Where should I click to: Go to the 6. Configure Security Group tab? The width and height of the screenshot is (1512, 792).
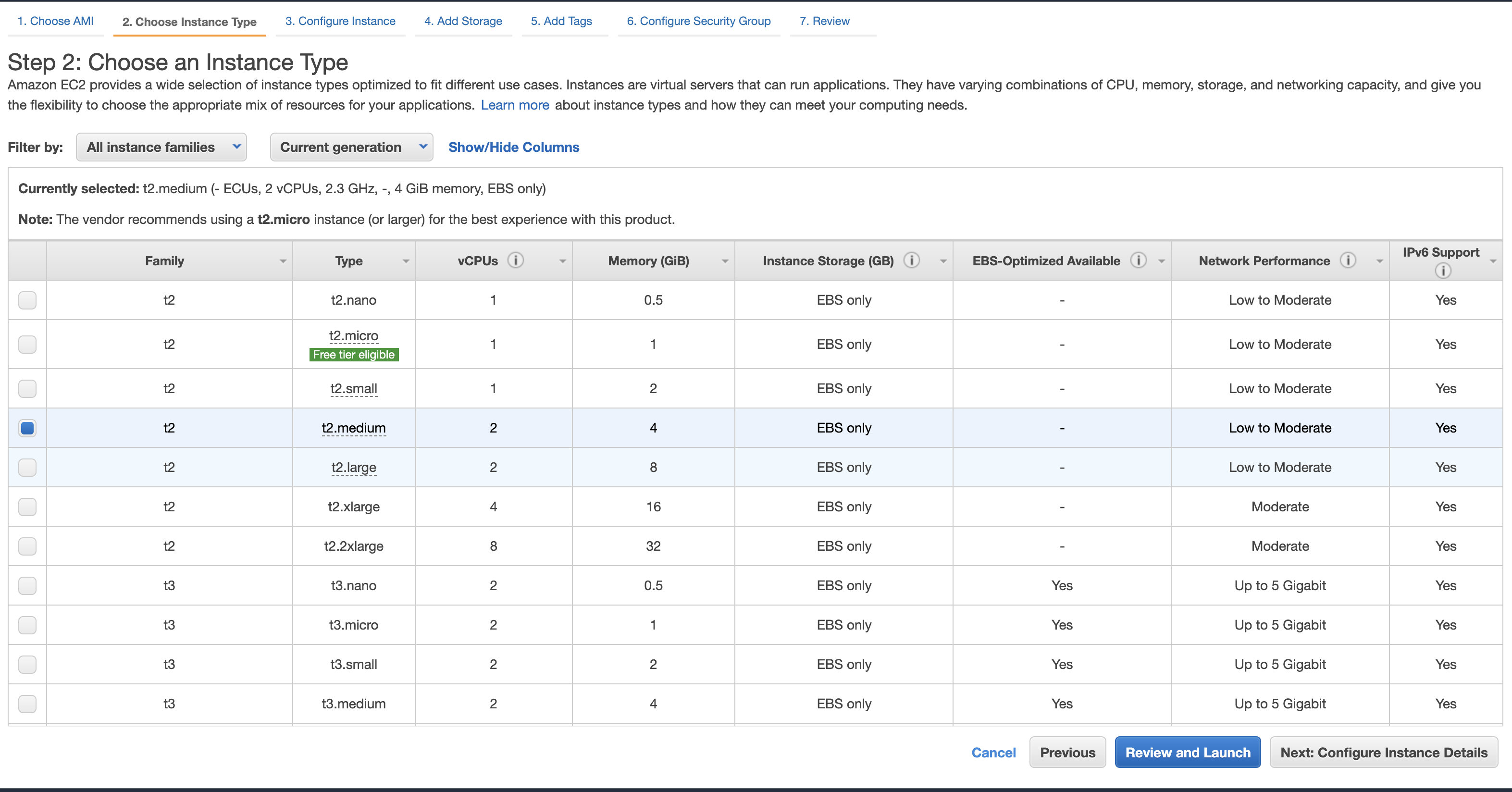click(x=698, y=21)
